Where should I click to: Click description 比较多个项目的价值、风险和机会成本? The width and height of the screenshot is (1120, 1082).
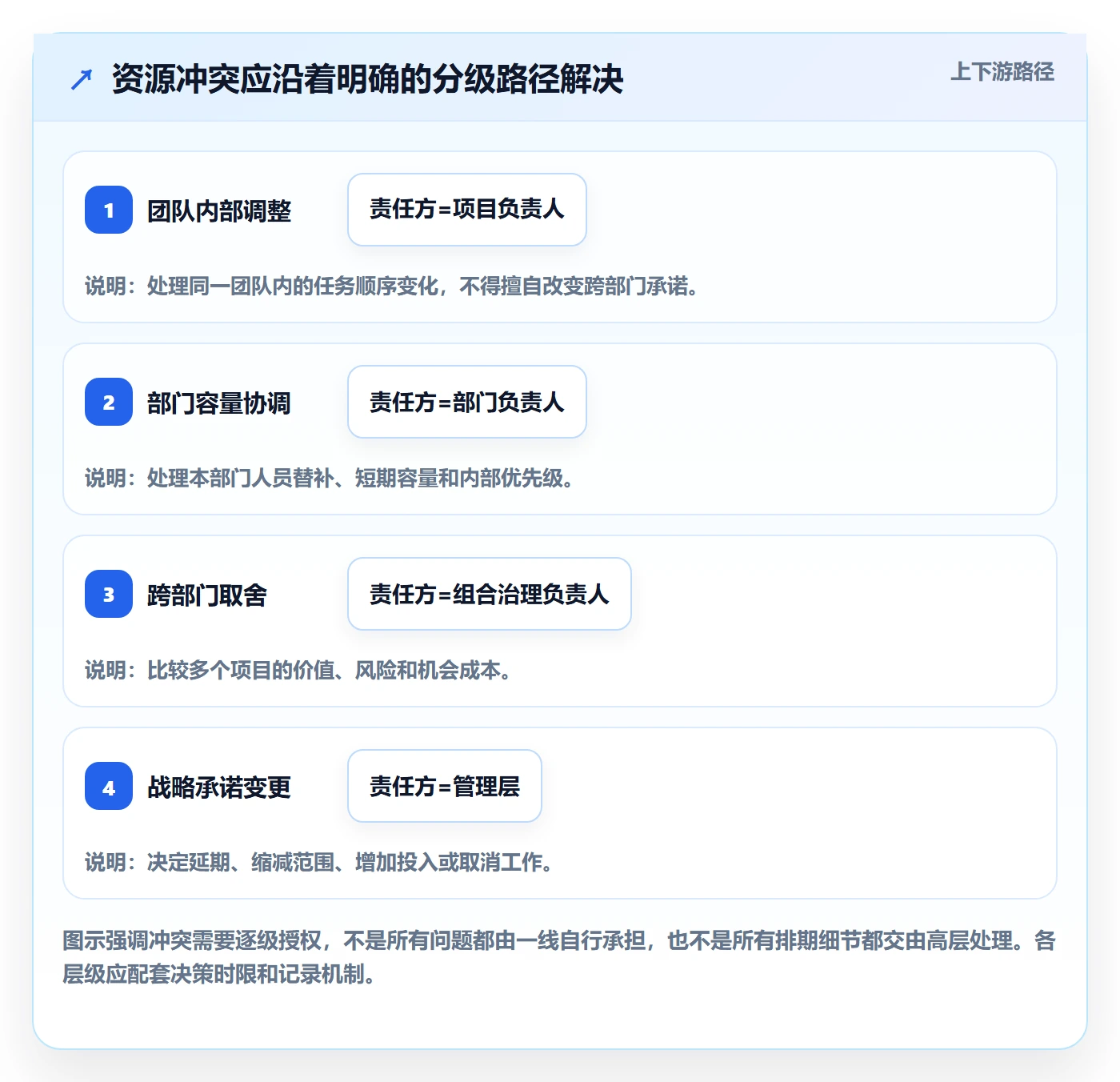click(298, 671)
